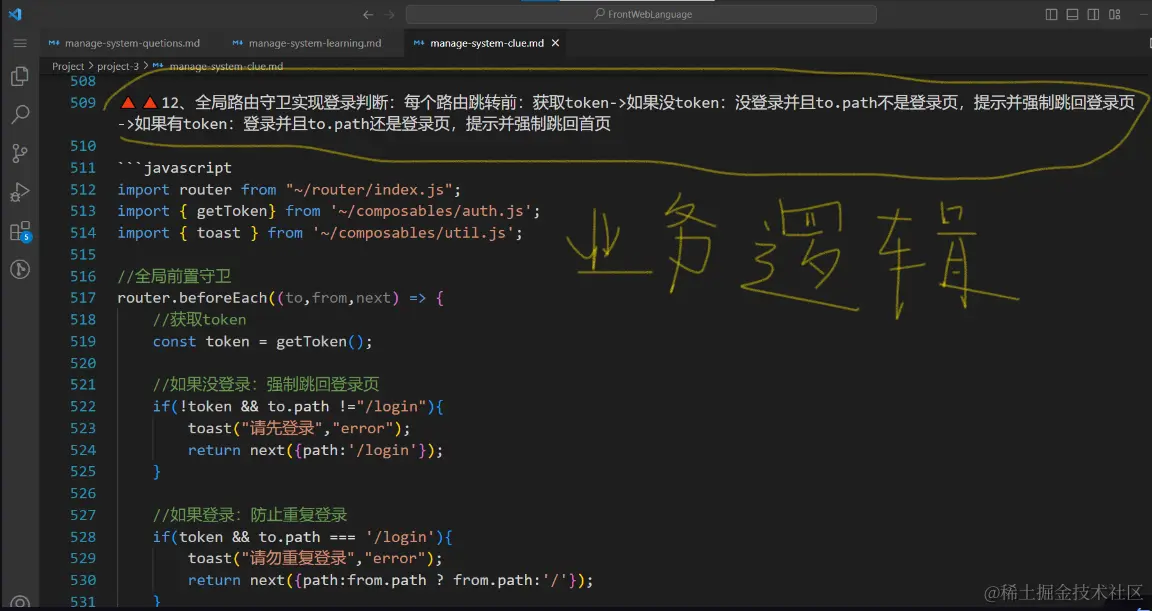Screen dimensions: 1152x611
Task: Click the toast name on line 514
Action: (218, 233)
